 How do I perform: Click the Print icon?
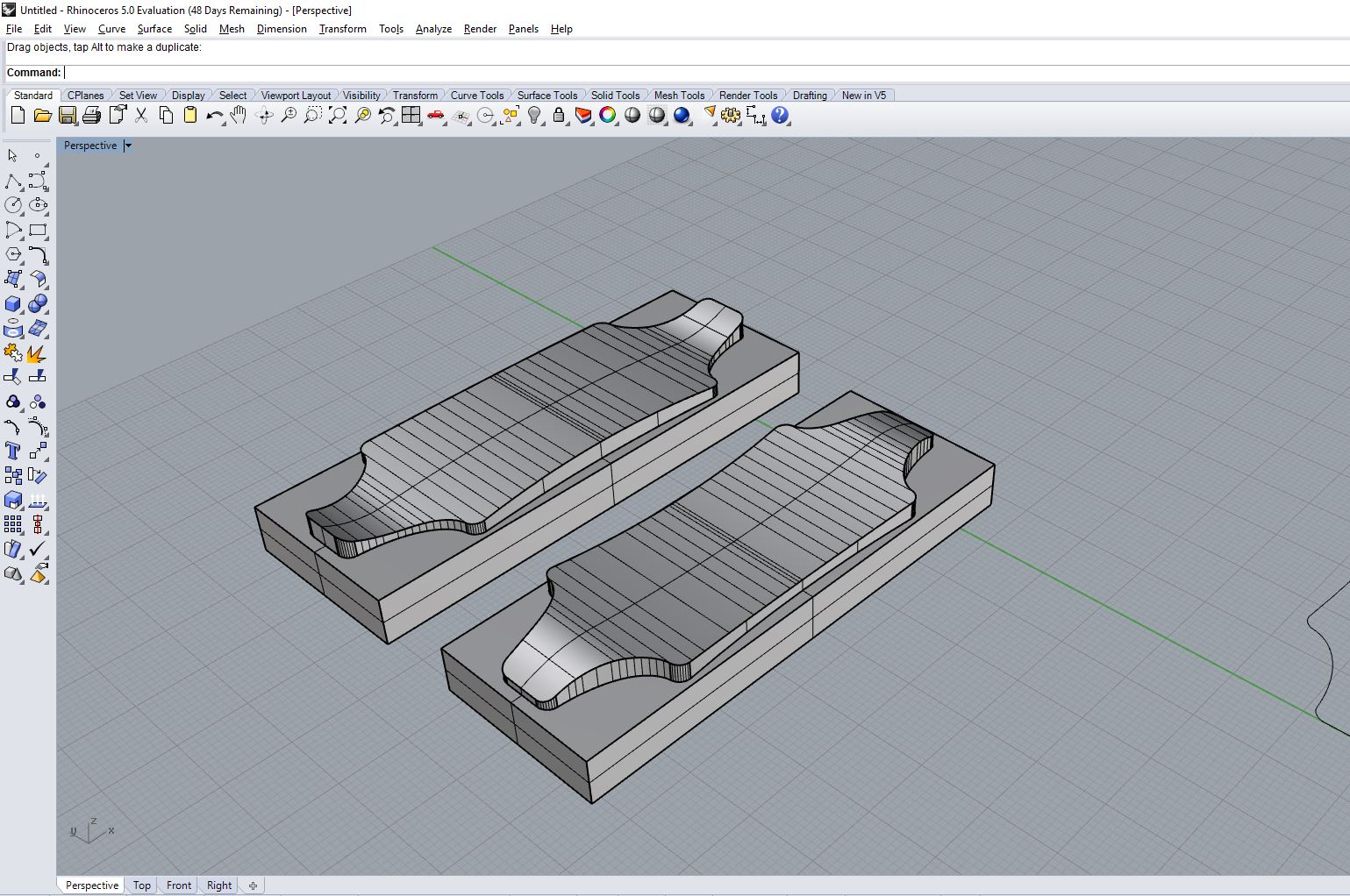point(91,115)
